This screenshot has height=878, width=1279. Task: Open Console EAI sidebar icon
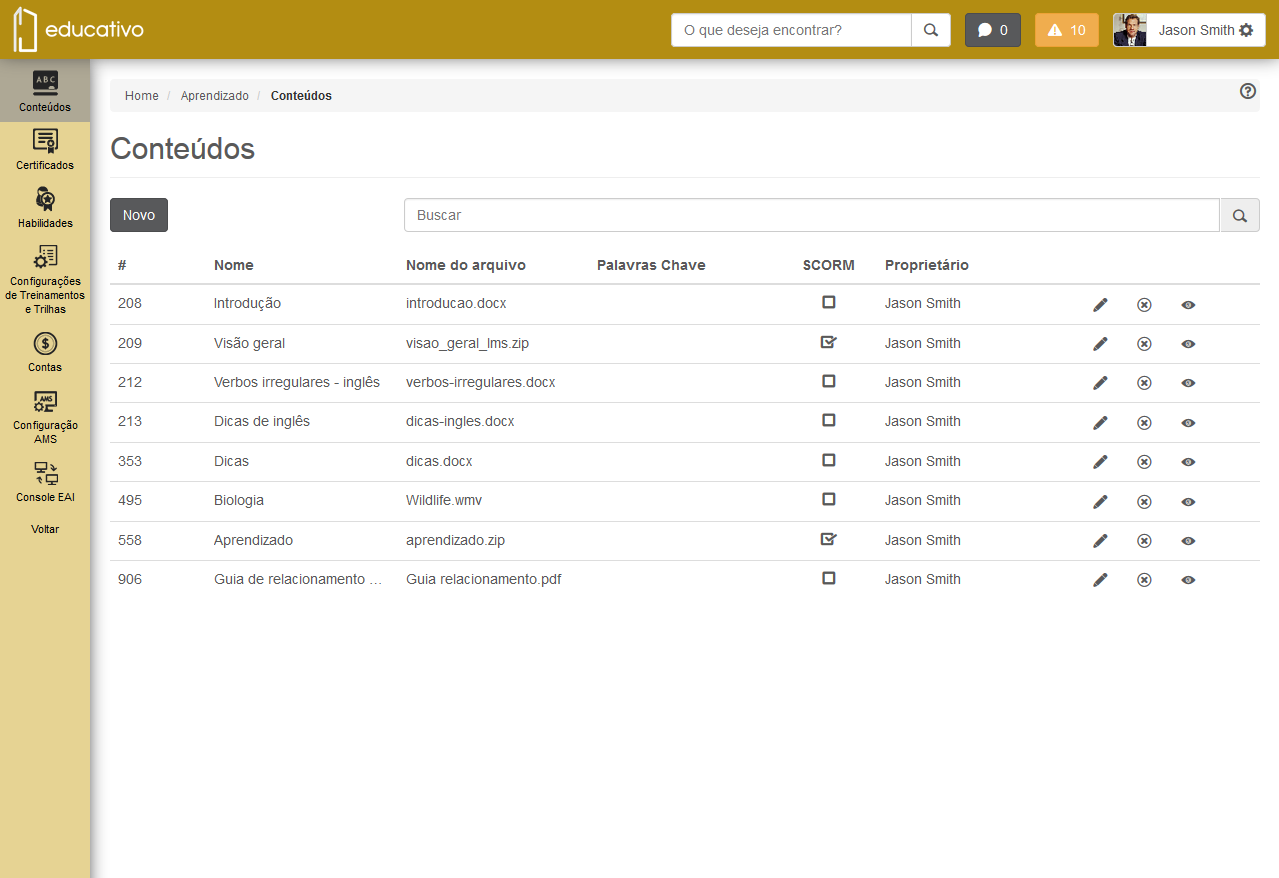(x=45, y=482)
